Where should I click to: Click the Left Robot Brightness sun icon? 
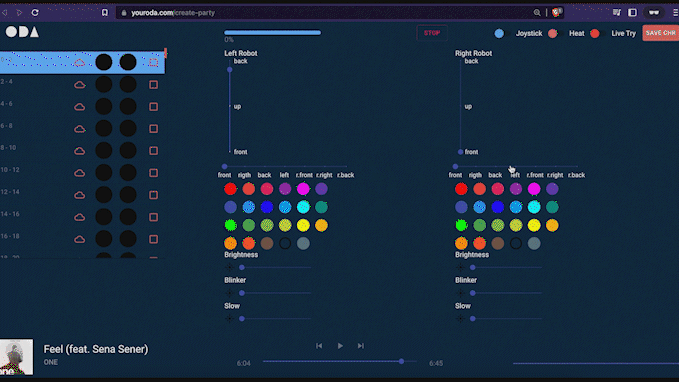tap(229, 268)
